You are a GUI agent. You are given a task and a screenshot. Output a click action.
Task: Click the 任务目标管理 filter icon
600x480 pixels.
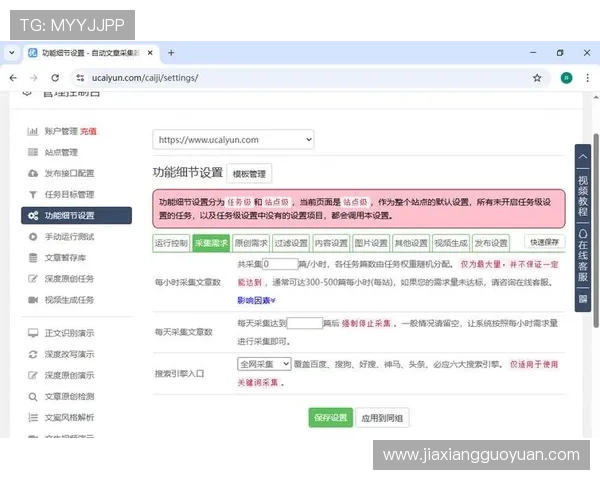33,195
